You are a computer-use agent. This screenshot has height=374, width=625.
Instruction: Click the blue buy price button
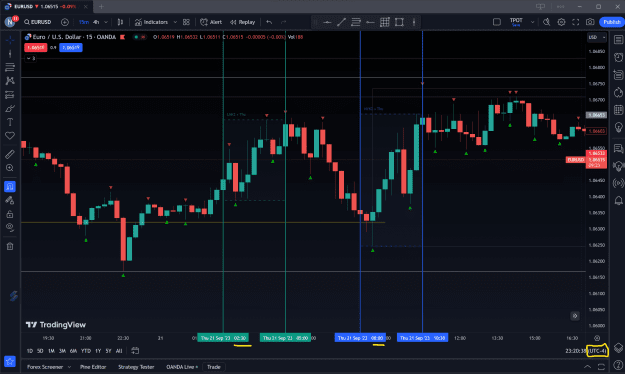tap(71, 47)
